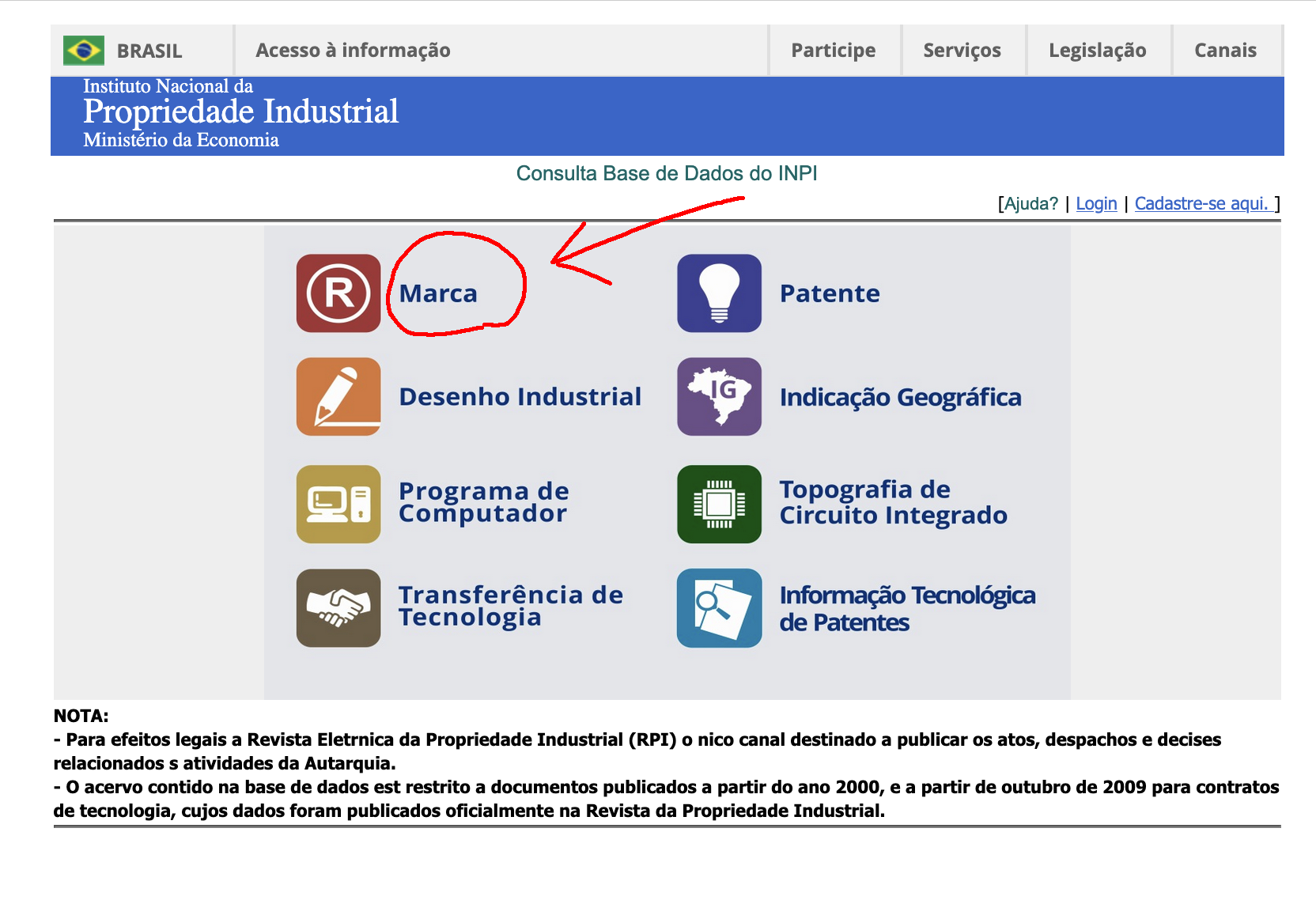Go to Desenho Industrial search
Viewport: 1316px width, 900px height.
[520, 396]
